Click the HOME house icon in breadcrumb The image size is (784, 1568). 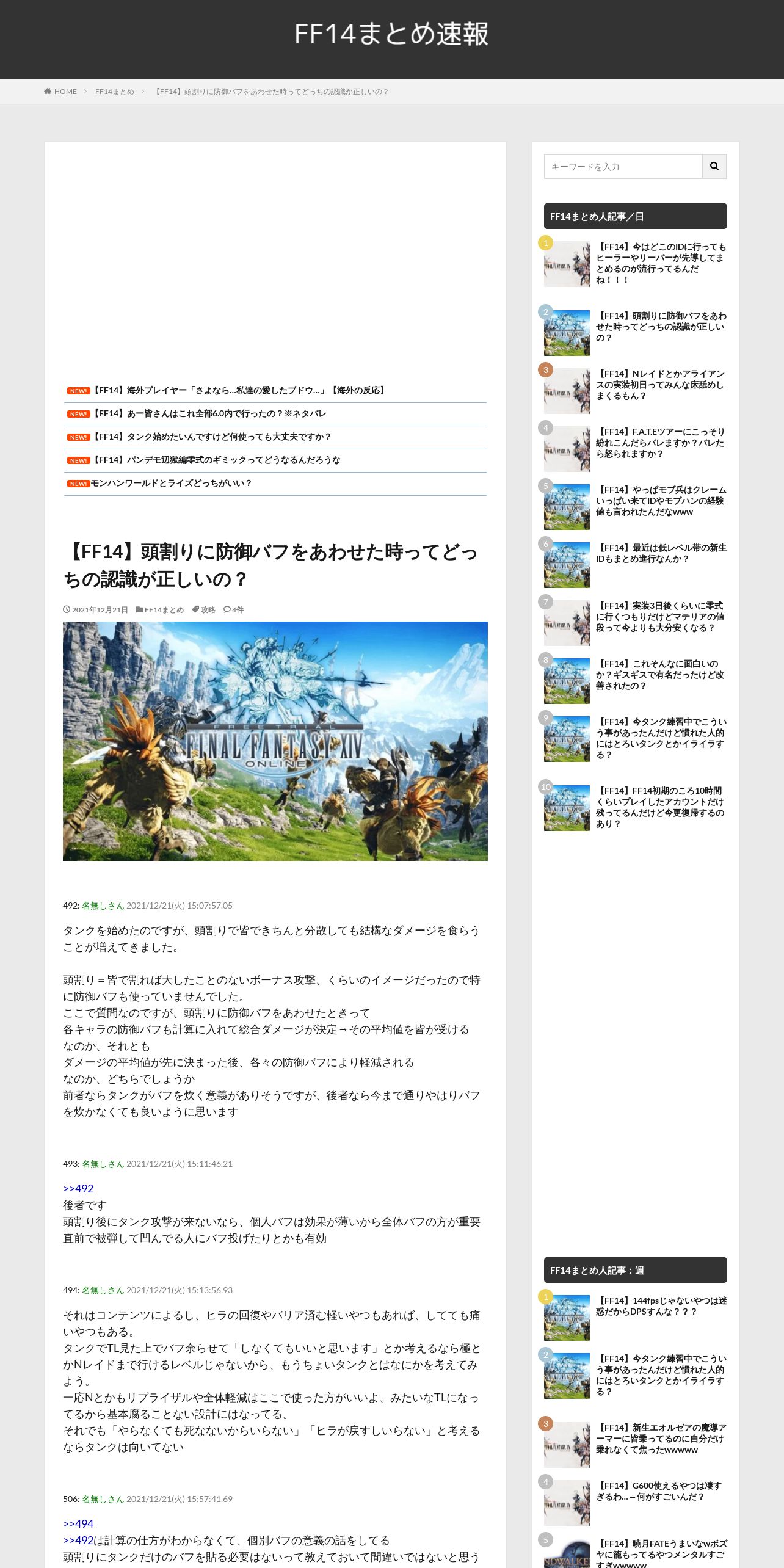(x=48, y=92)
